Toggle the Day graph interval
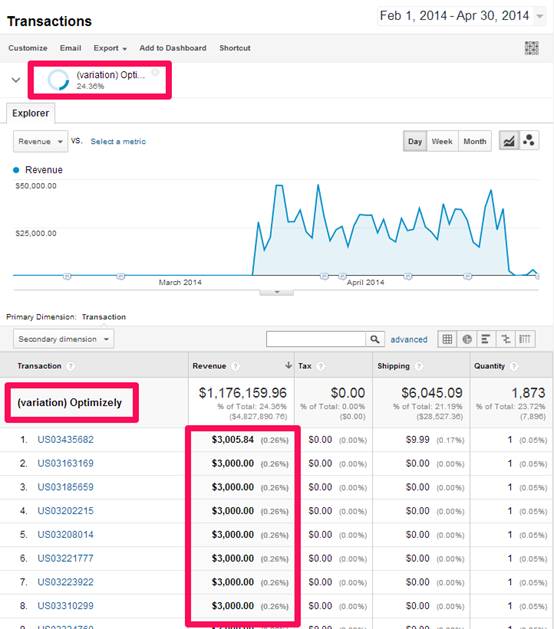The height and width of the screenshot is (629, 554). tap(415, 141)
